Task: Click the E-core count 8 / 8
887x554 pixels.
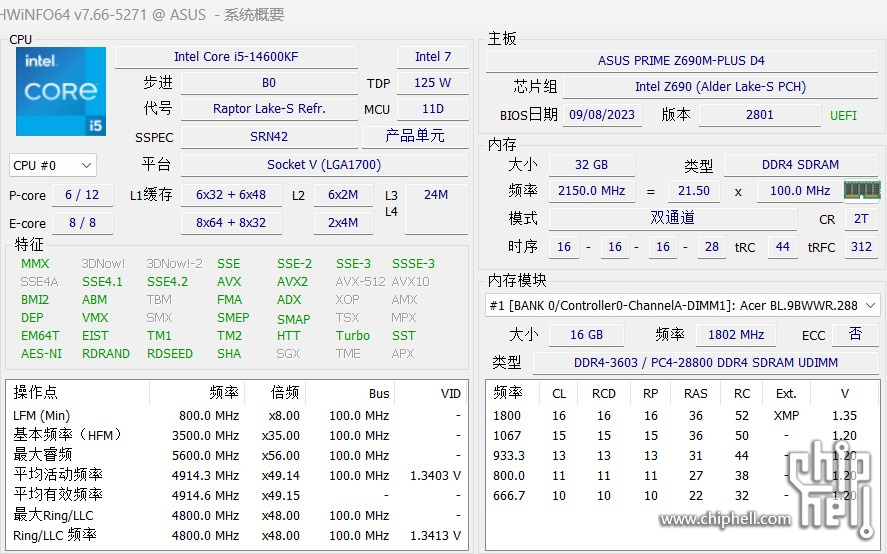Action: pyautogui.click(x=82, y=223)
